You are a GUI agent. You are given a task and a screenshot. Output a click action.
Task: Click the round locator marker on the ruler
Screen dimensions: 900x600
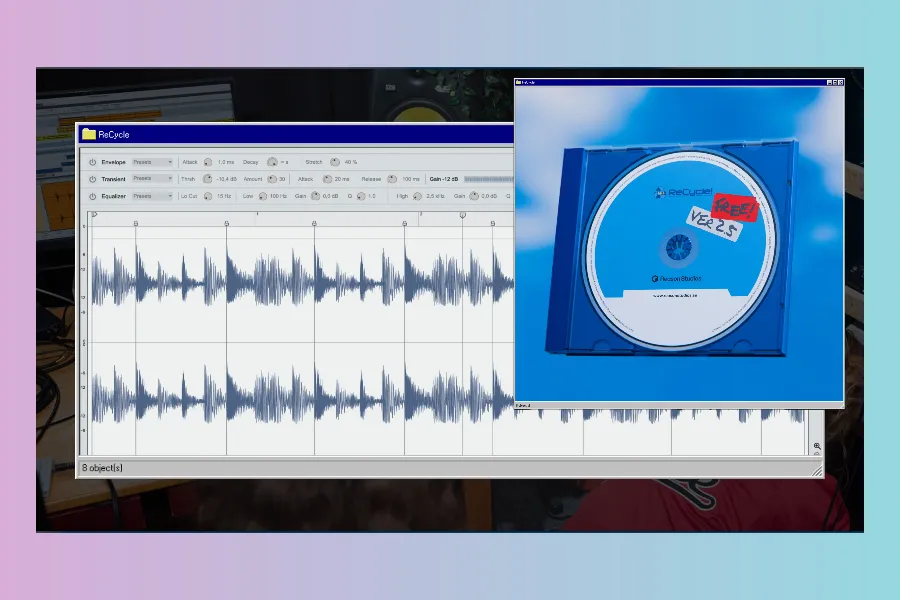click(462, 214)
